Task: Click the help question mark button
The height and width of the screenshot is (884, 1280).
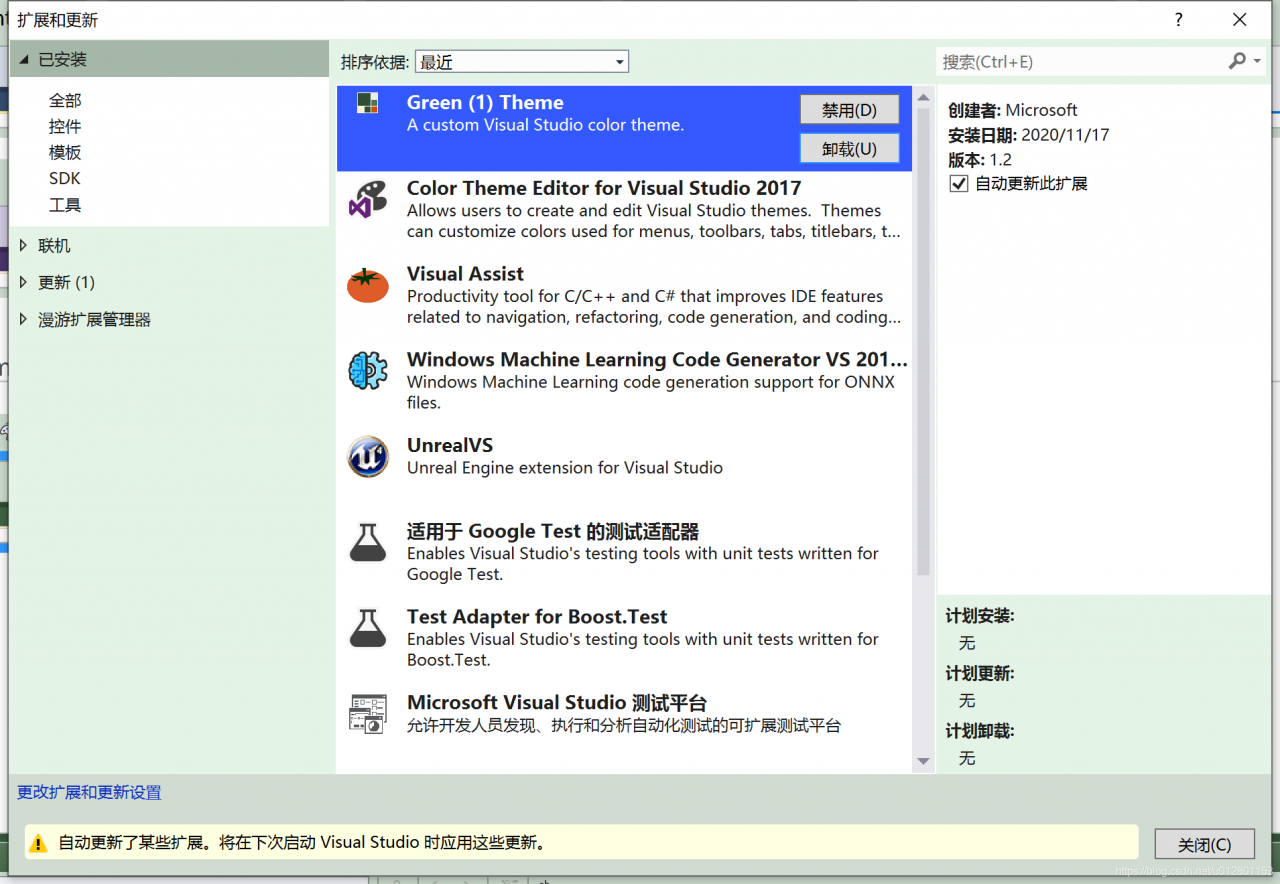Action: [x=1179, y=19]
